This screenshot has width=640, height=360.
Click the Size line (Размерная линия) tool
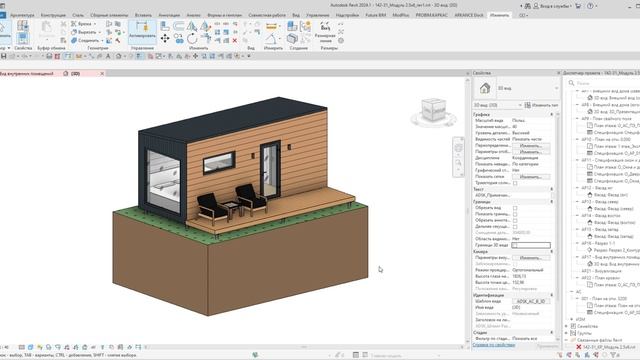[325, 32]
